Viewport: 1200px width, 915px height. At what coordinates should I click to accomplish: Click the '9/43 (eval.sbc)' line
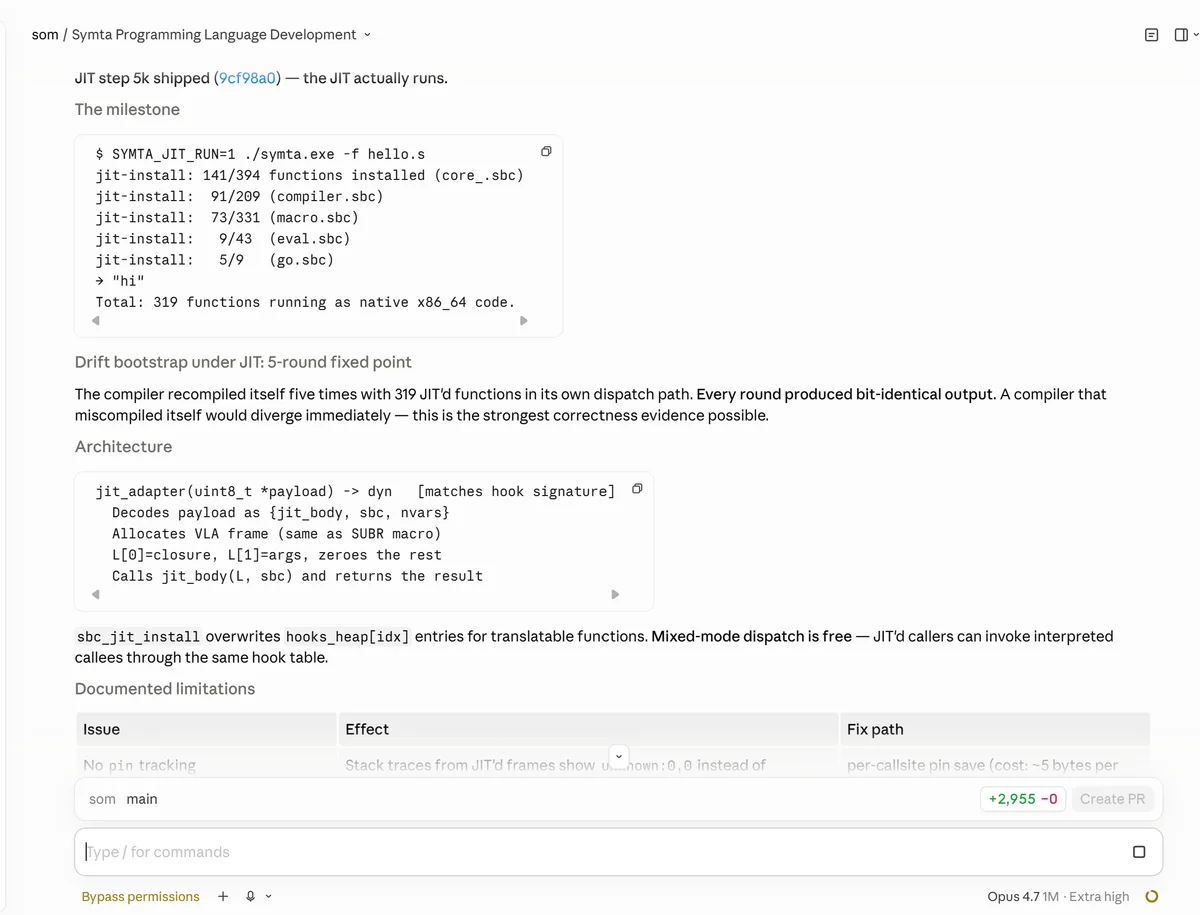[223, 238]
